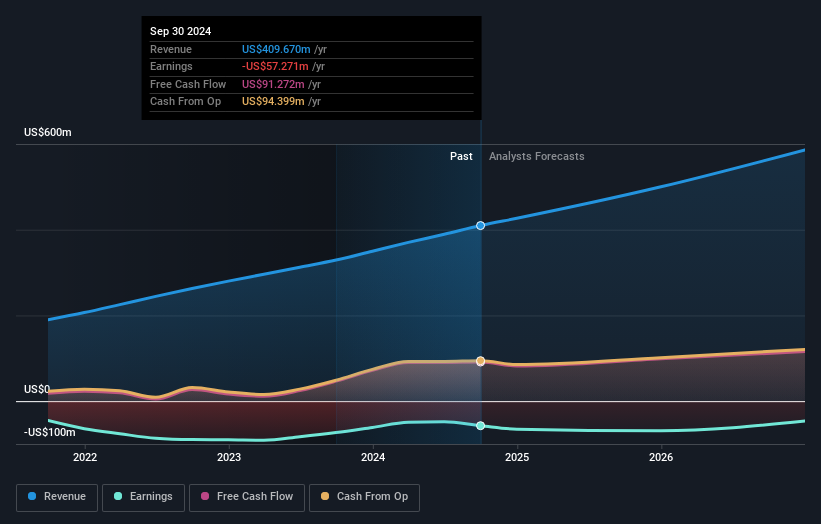This screenshot has width=821, height=524.
Task: Click the 2026 axis label
Action: click(x=661, y=457)
